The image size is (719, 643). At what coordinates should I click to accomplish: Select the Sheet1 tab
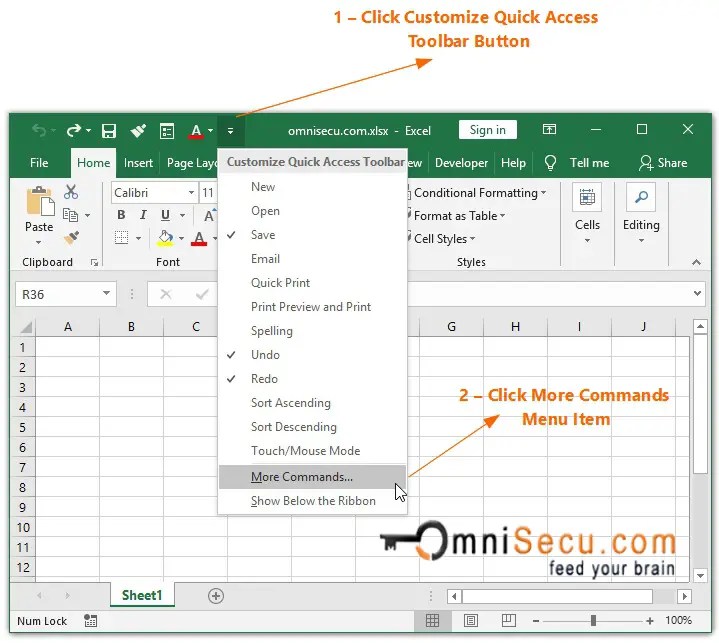tap(142, 595)
